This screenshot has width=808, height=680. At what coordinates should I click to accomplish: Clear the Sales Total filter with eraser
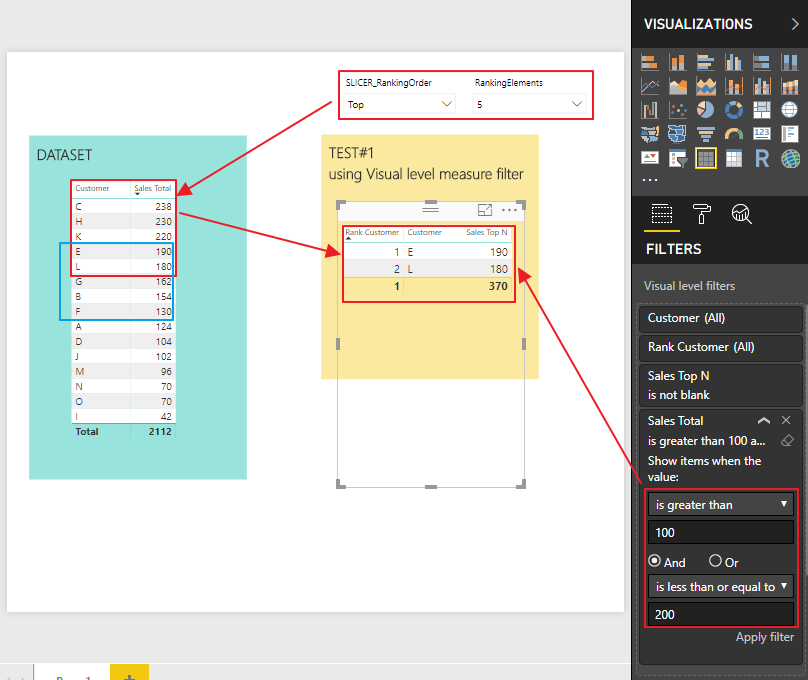787,440
